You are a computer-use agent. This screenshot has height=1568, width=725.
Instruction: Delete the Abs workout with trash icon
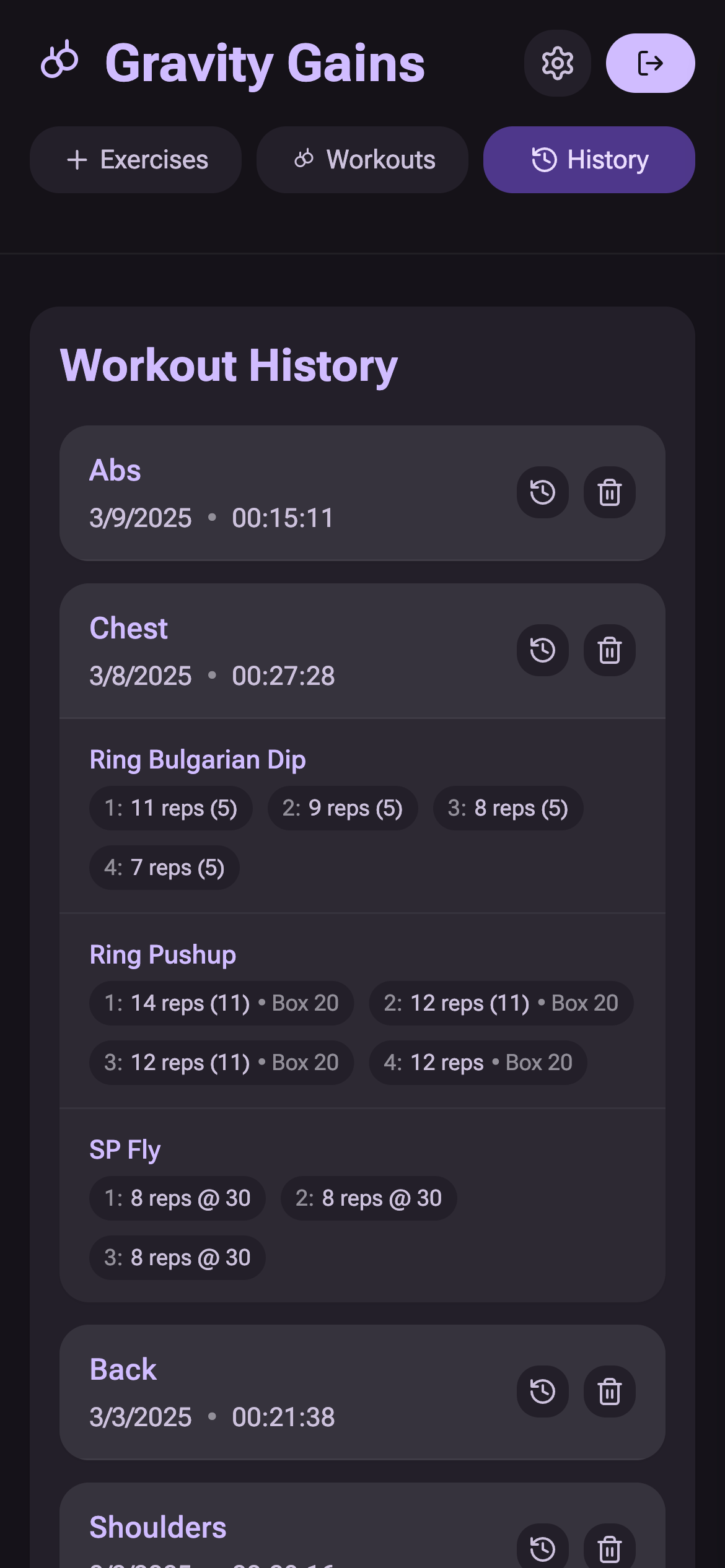[x=609, y=492]
